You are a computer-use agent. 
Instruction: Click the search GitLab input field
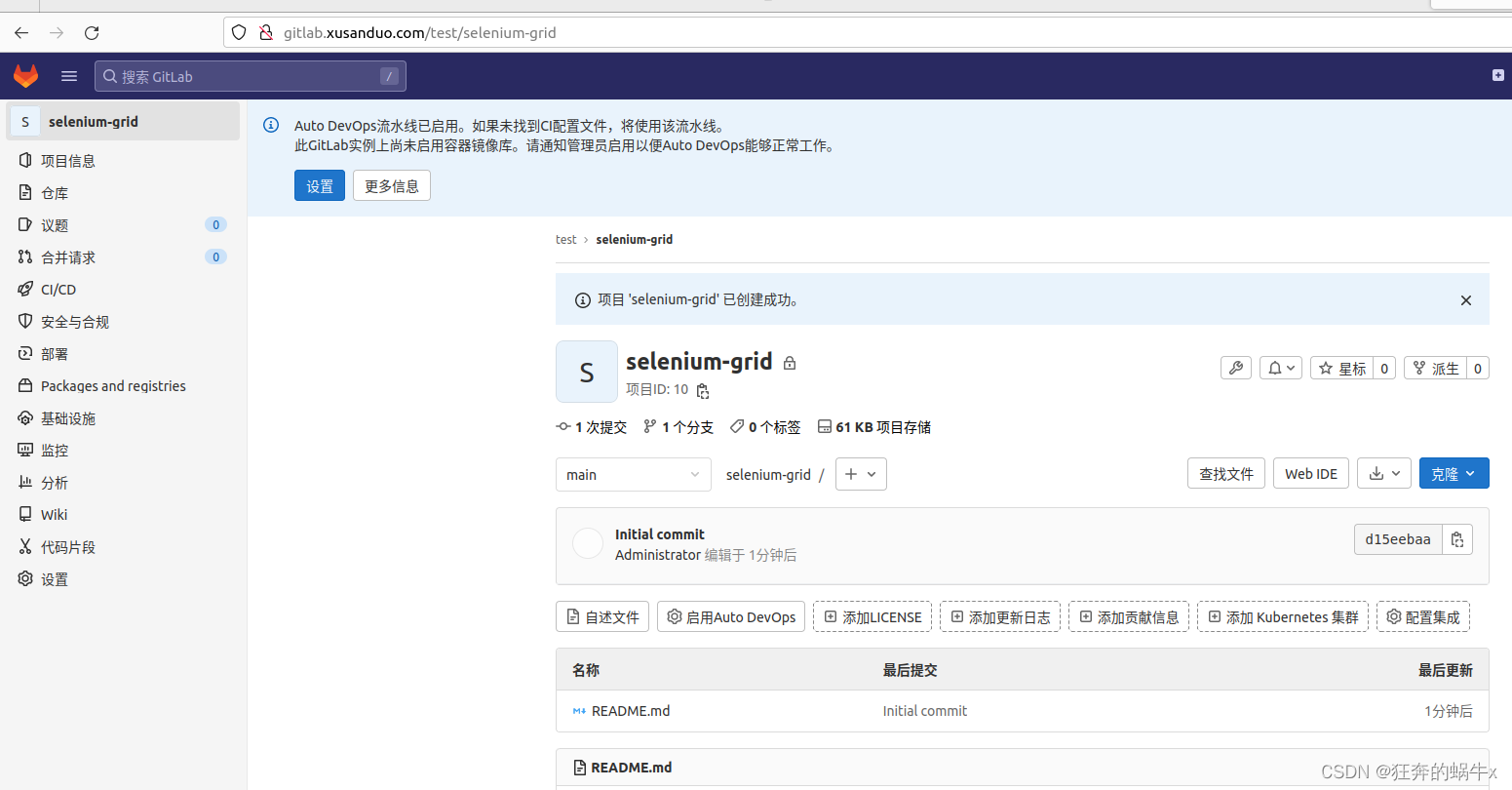pyautogui.click(x=251, y=76)
